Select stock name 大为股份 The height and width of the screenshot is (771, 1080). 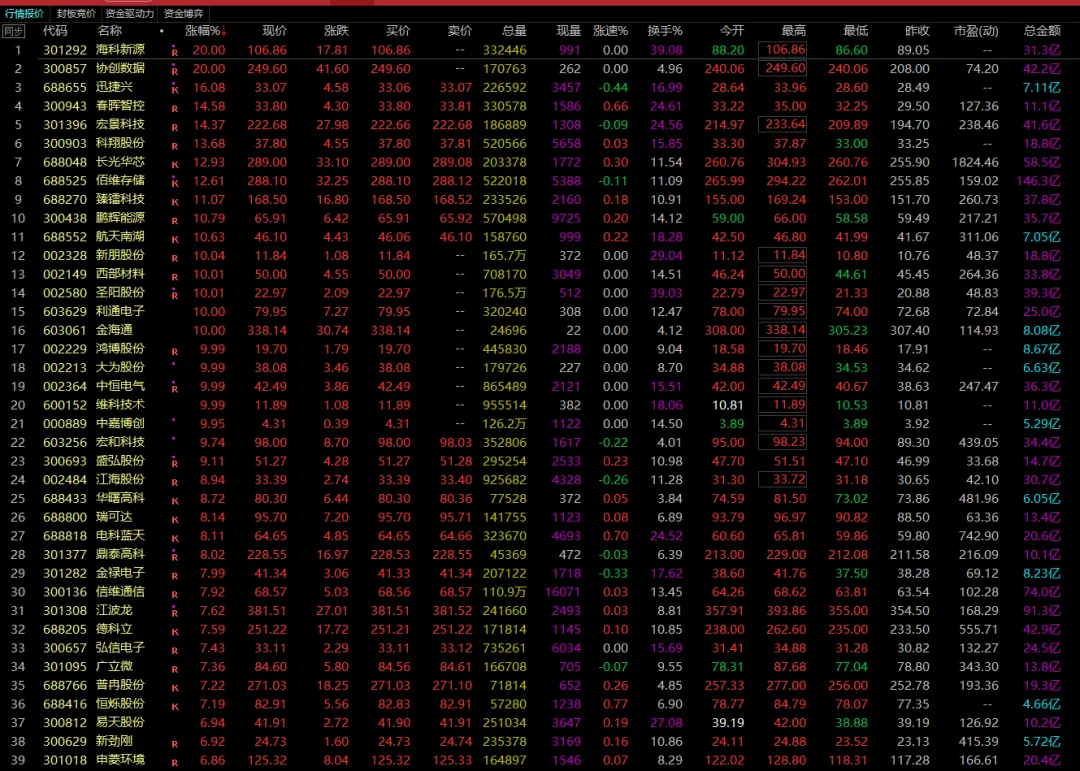pos(121,367)
